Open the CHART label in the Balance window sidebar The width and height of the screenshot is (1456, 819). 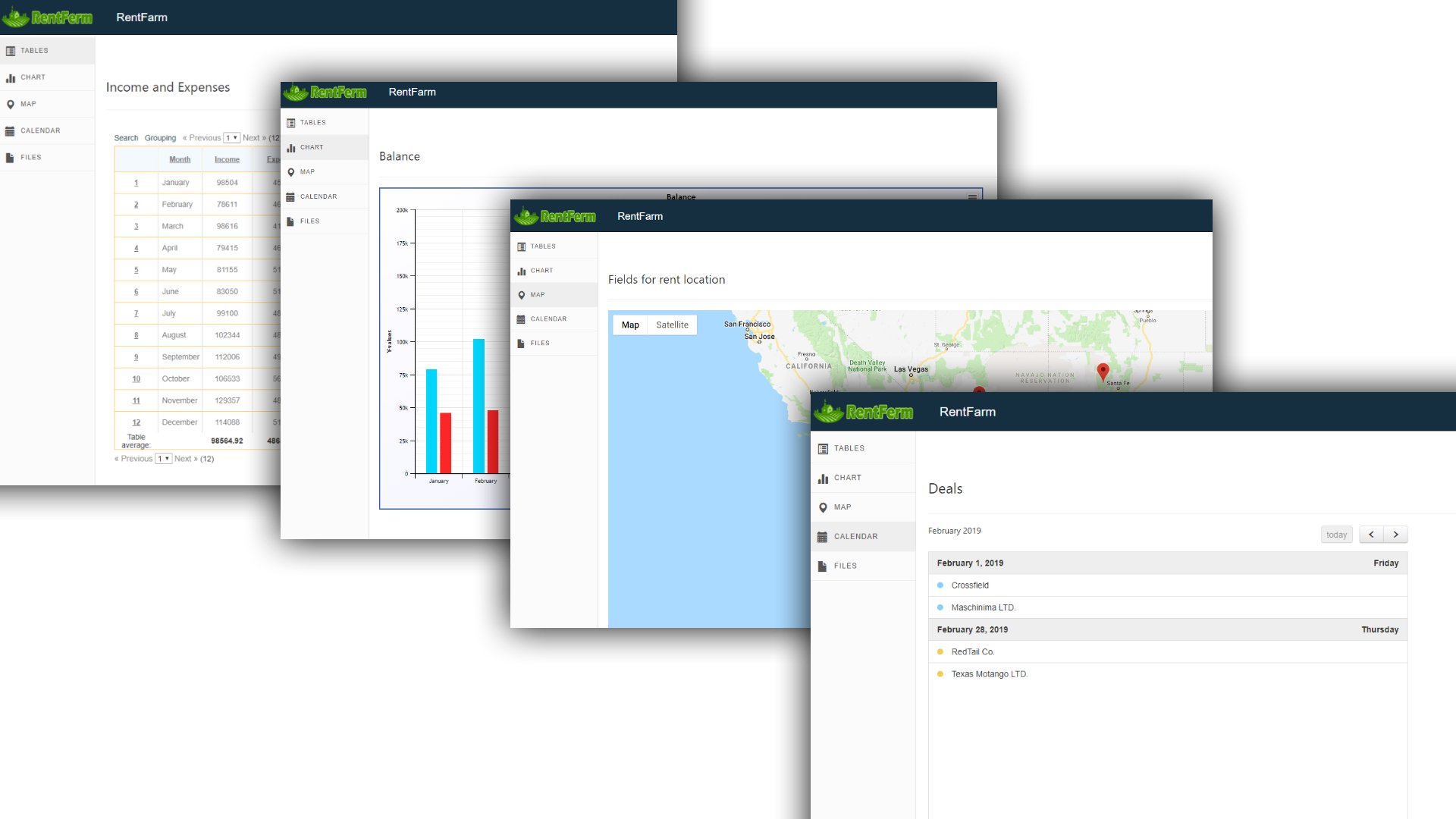point(312,148)
